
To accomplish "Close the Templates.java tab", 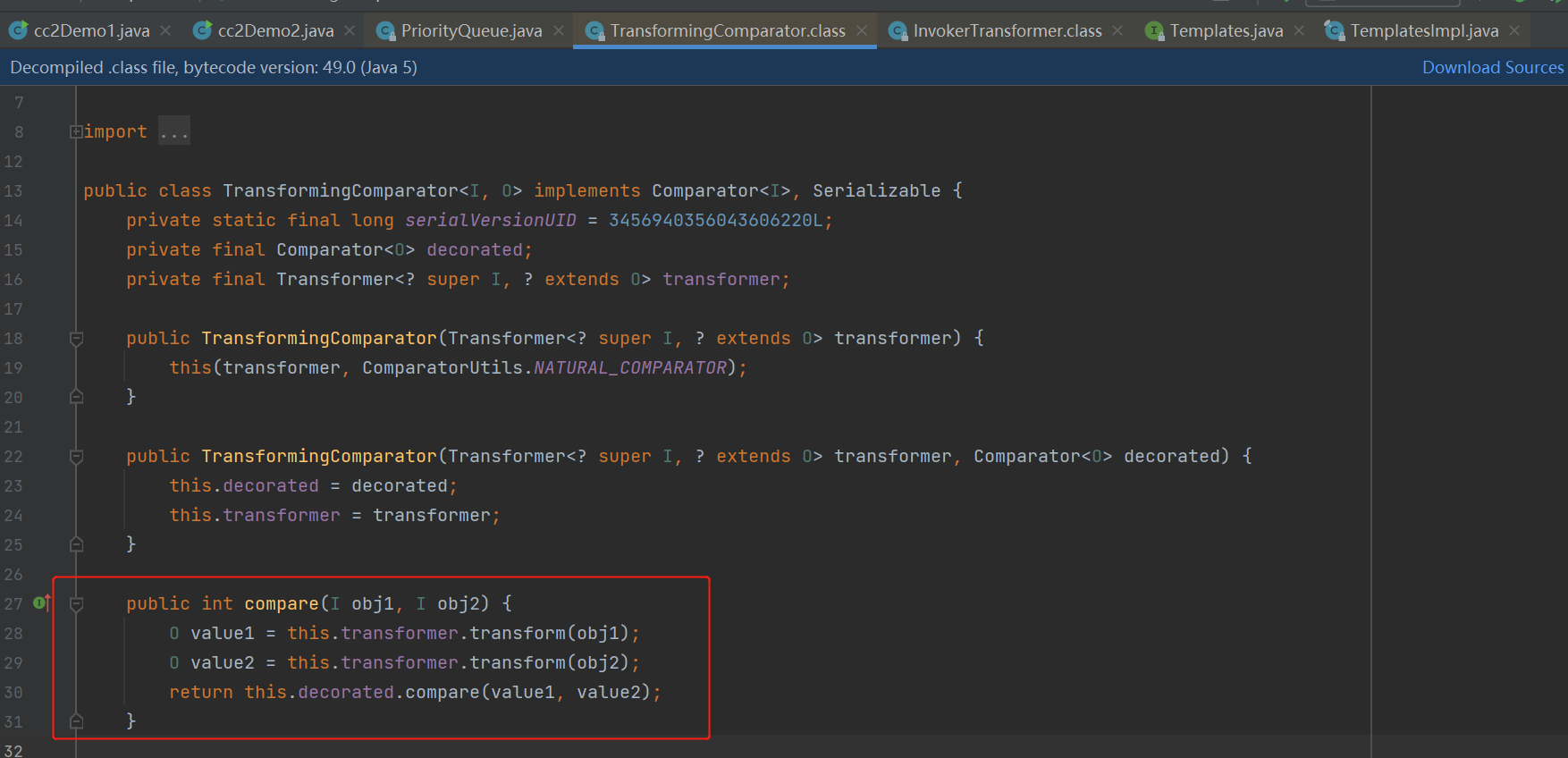I will coord(1299,30).
